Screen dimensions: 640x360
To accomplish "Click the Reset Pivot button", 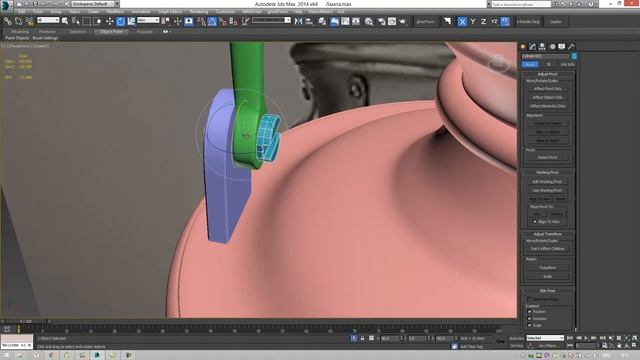I will 547,157.
